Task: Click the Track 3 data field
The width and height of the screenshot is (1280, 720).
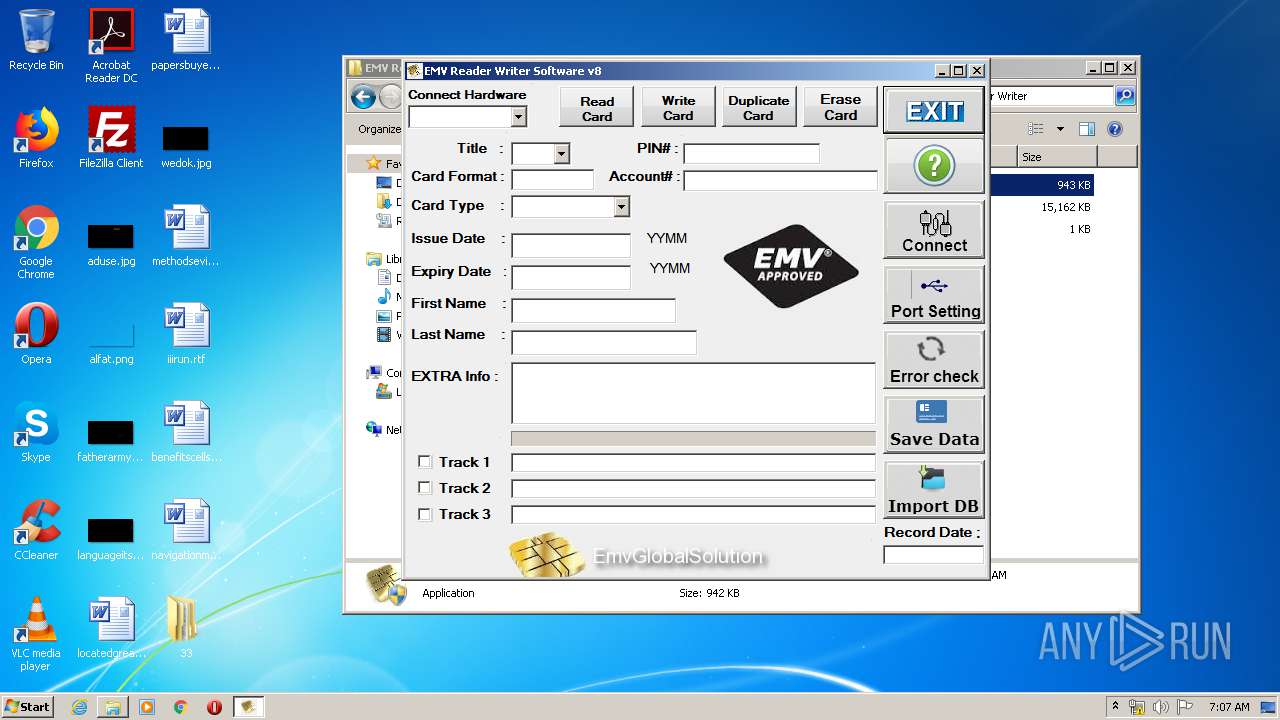Action: 693,515
